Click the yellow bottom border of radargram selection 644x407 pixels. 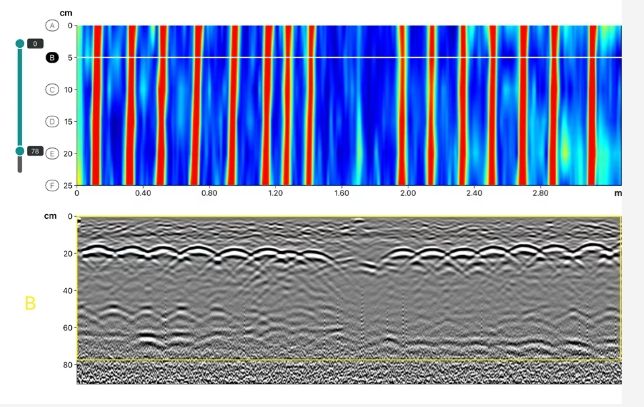tap(350, 360)
